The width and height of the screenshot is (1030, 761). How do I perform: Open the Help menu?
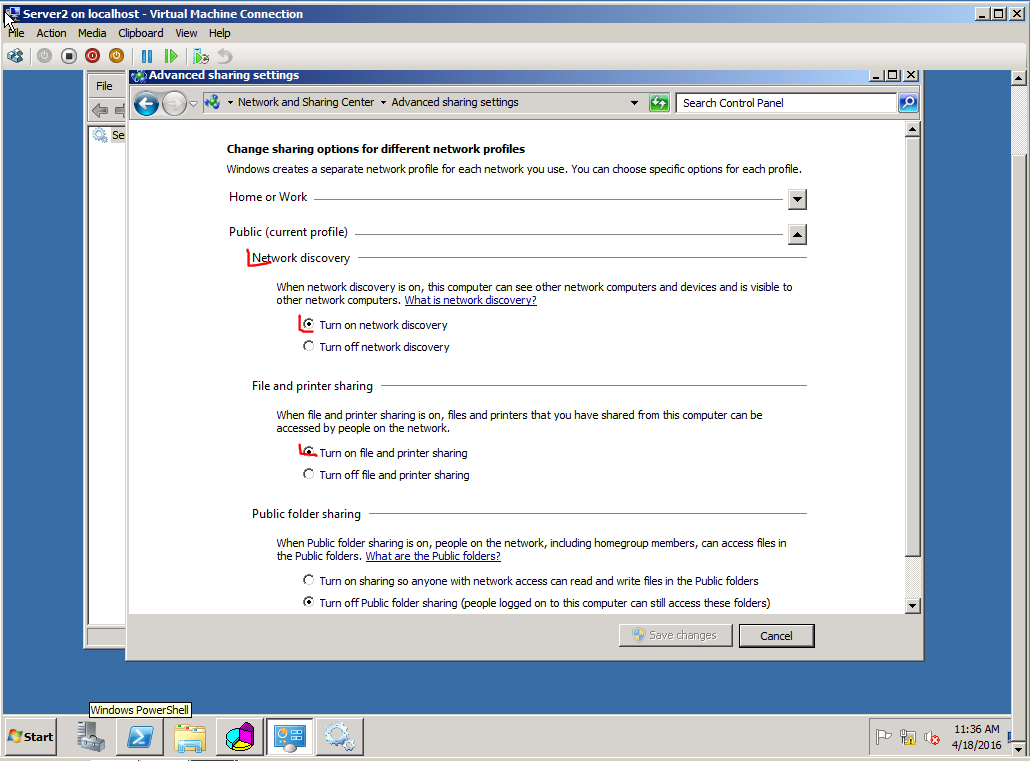(x=219, y=33)
